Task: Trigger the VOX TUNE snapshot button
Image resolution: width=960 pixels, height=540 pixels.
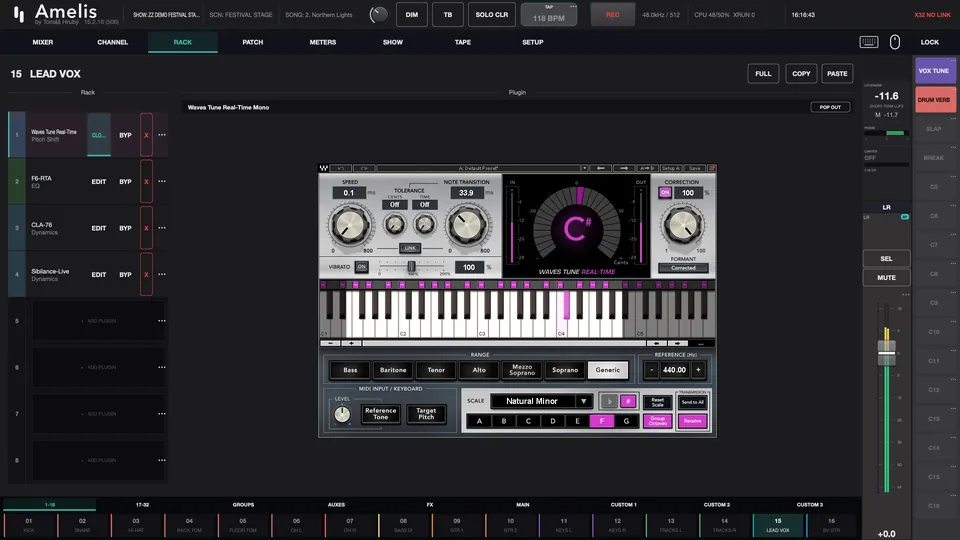Action: 934,71
